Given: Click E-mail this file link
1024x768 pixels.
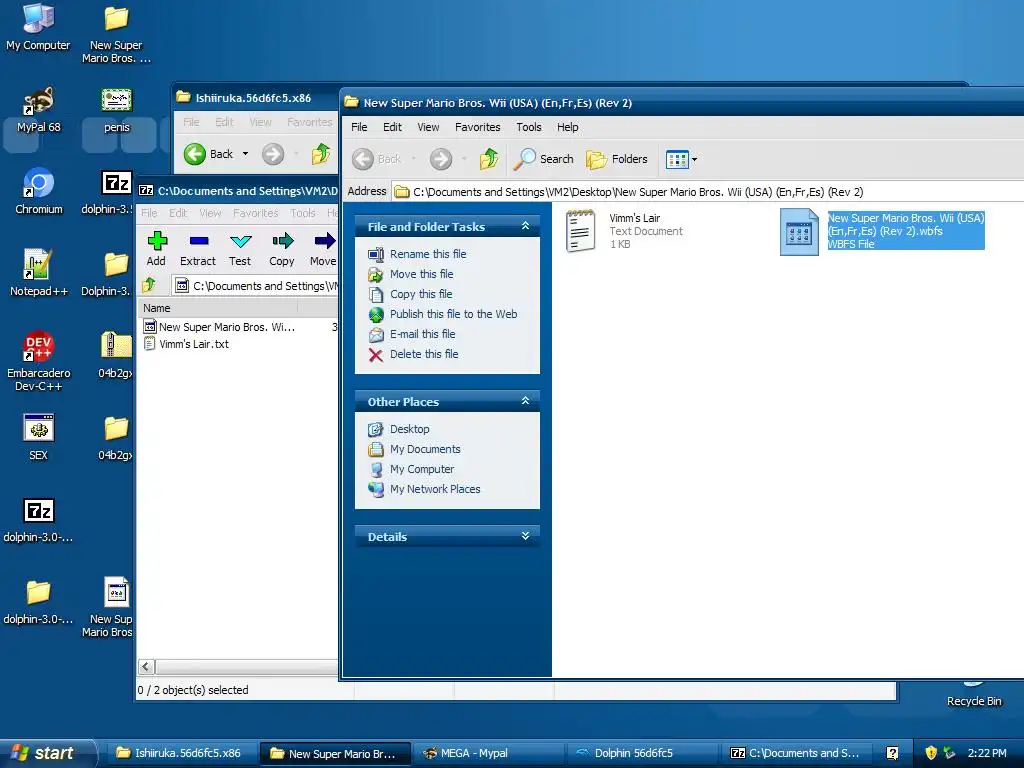Looking at the screenshot, I should point(423,334).
